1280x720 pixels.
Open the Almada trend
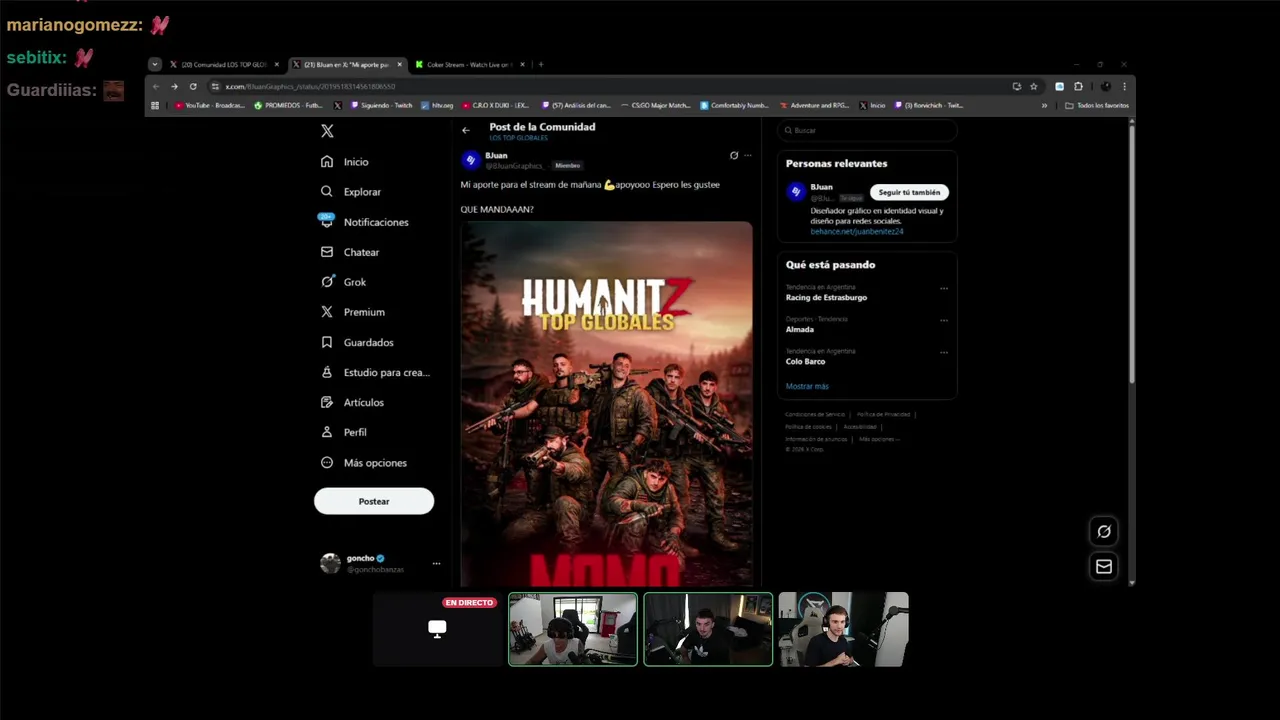tap(800, 329)
